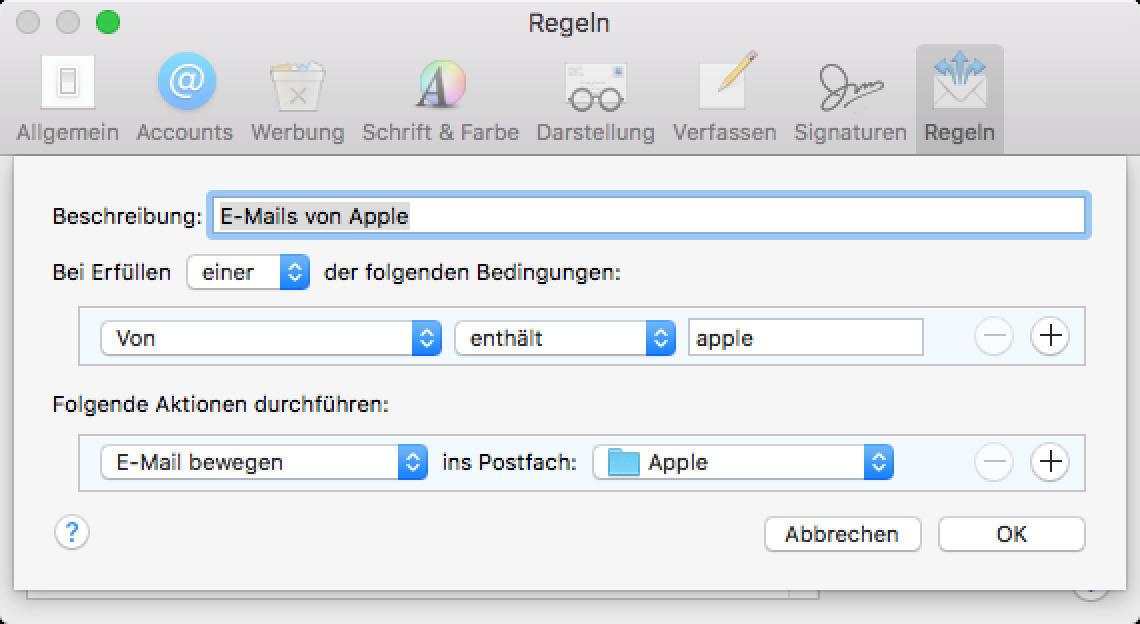This screenshot has width=1140, height=624.
Task: Open help with the question mark button
Action: click(x=72, y=533)
